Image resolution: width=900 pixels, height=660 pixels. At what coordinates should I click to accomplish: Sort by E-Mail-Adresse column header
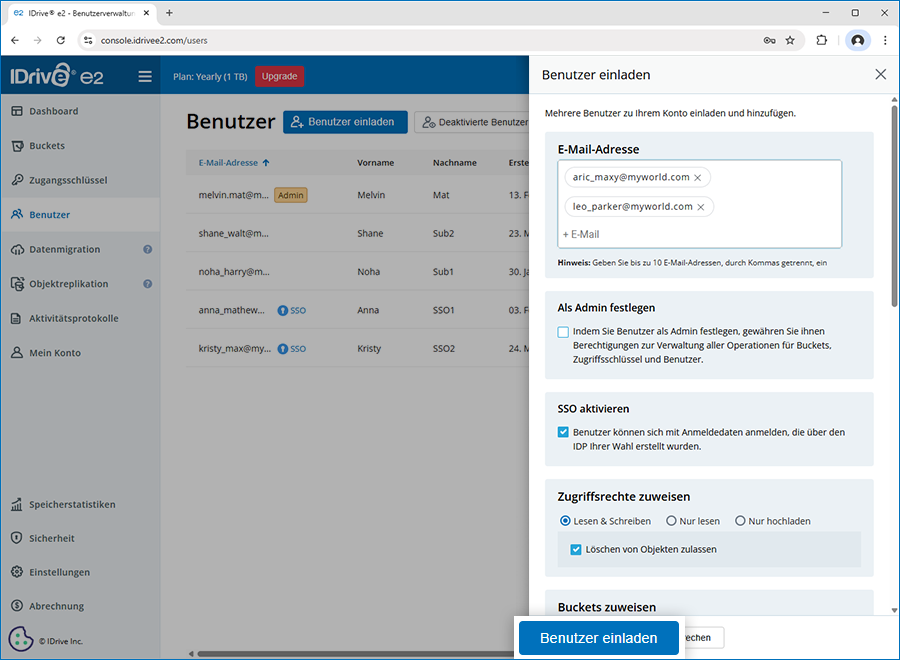click(234, 163)
